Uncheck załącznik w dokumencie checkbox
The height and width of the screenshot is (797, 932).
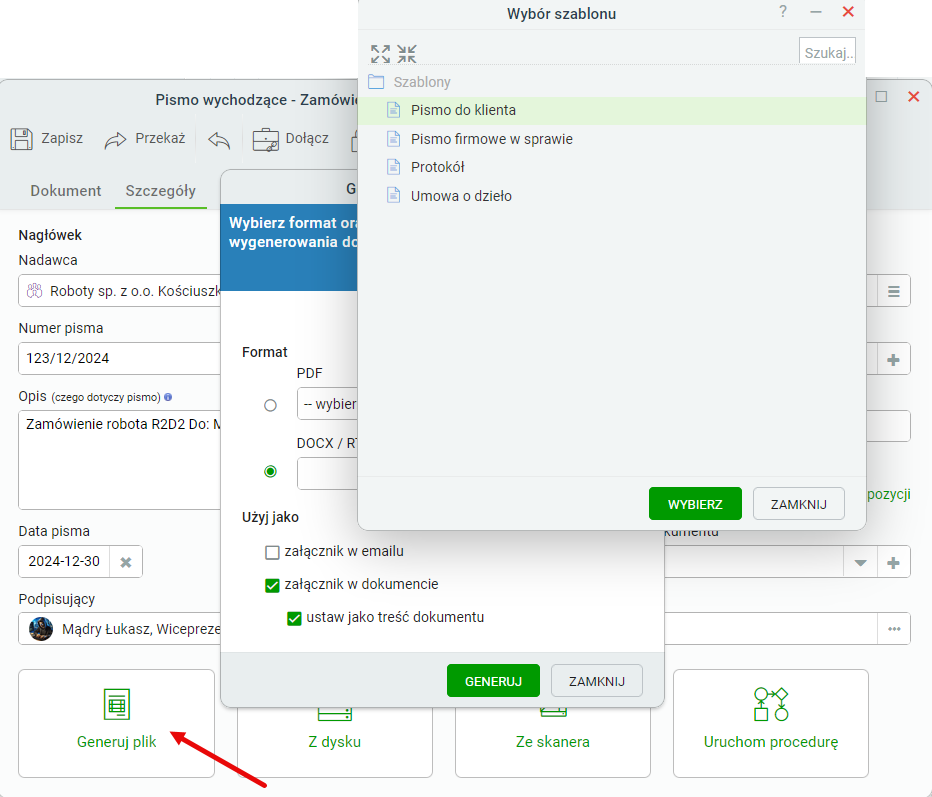(272, 585)
